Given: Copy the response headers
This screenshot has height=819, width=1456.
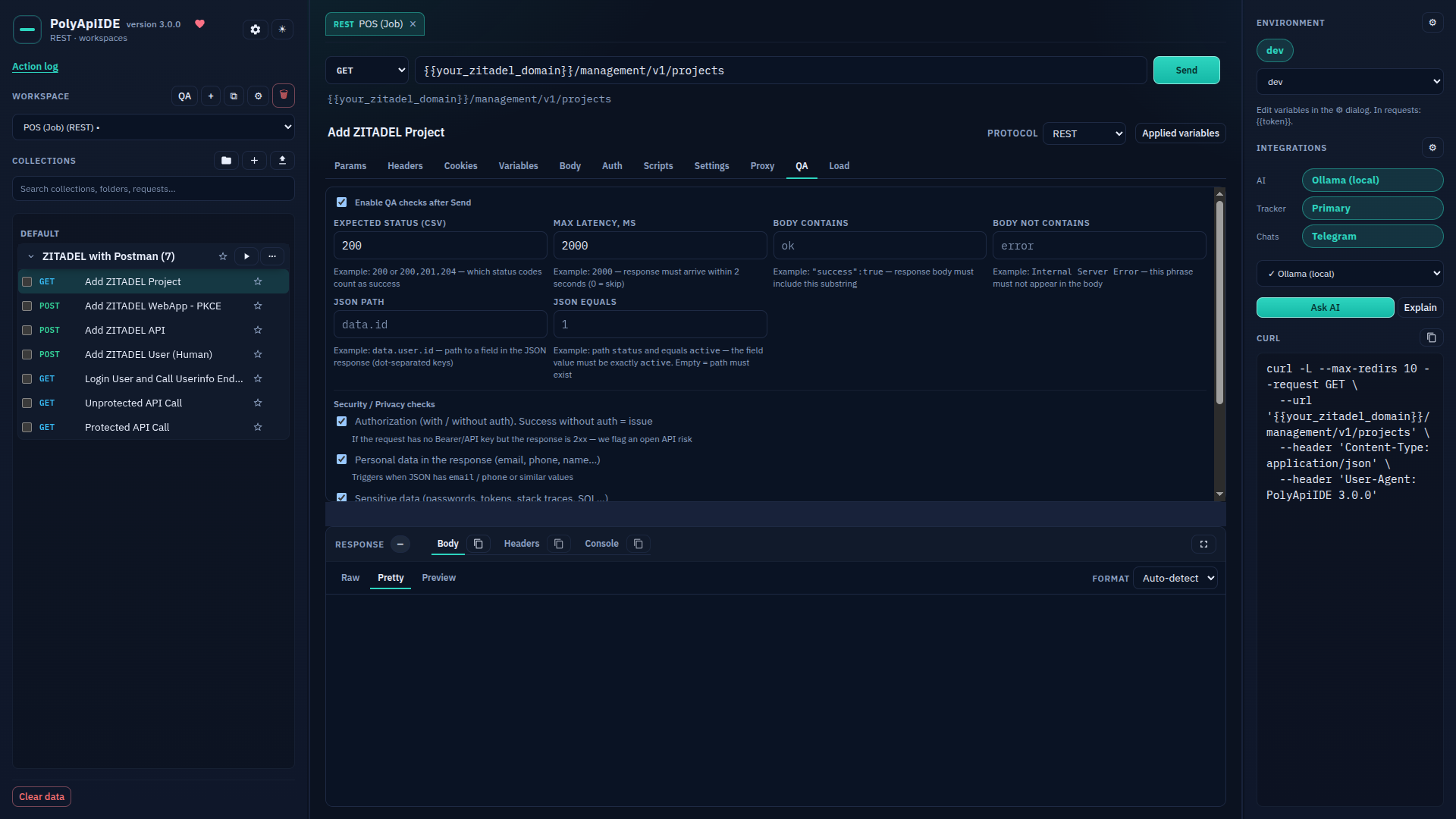Looking at the screenshot, I should [559, 544].
